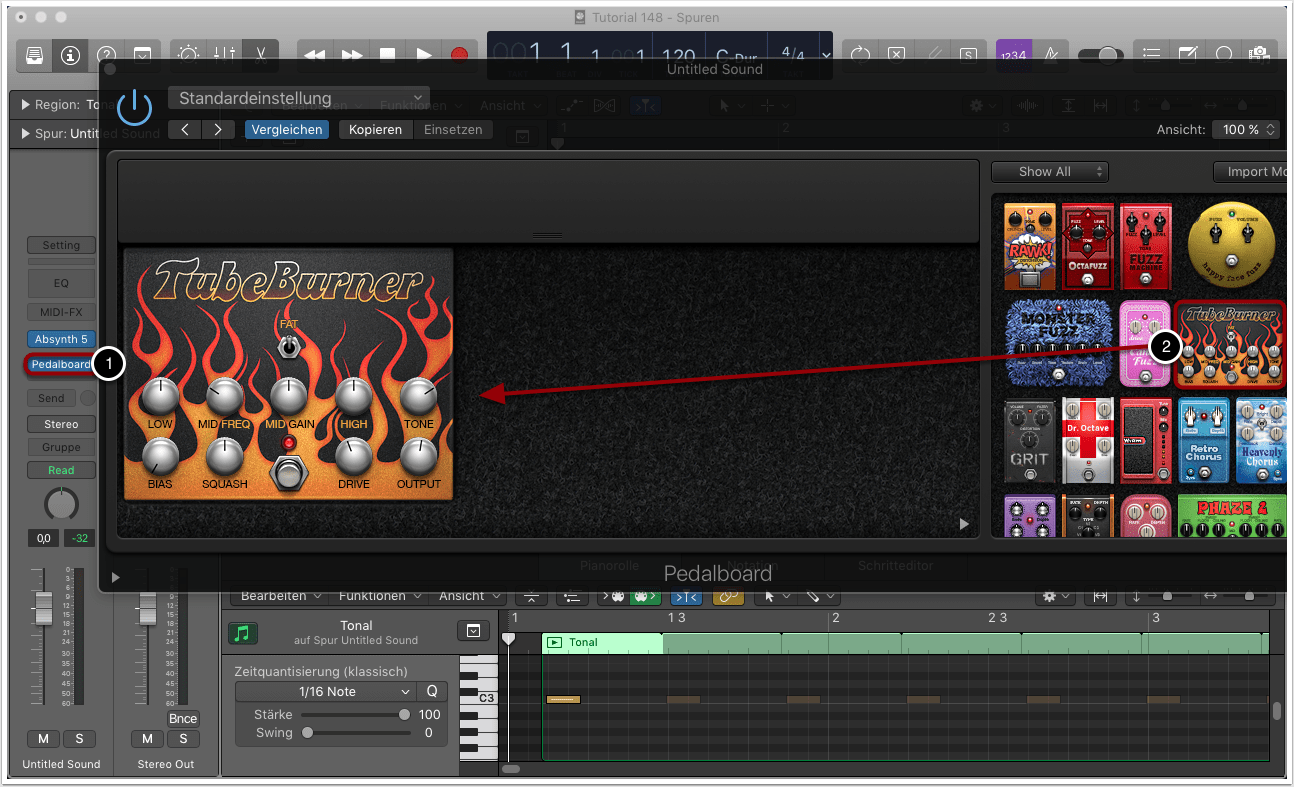The image size is (1294, 787).
Task: Choose the Monster Fuzz pedal in the browser
Action: [1059, 342]
